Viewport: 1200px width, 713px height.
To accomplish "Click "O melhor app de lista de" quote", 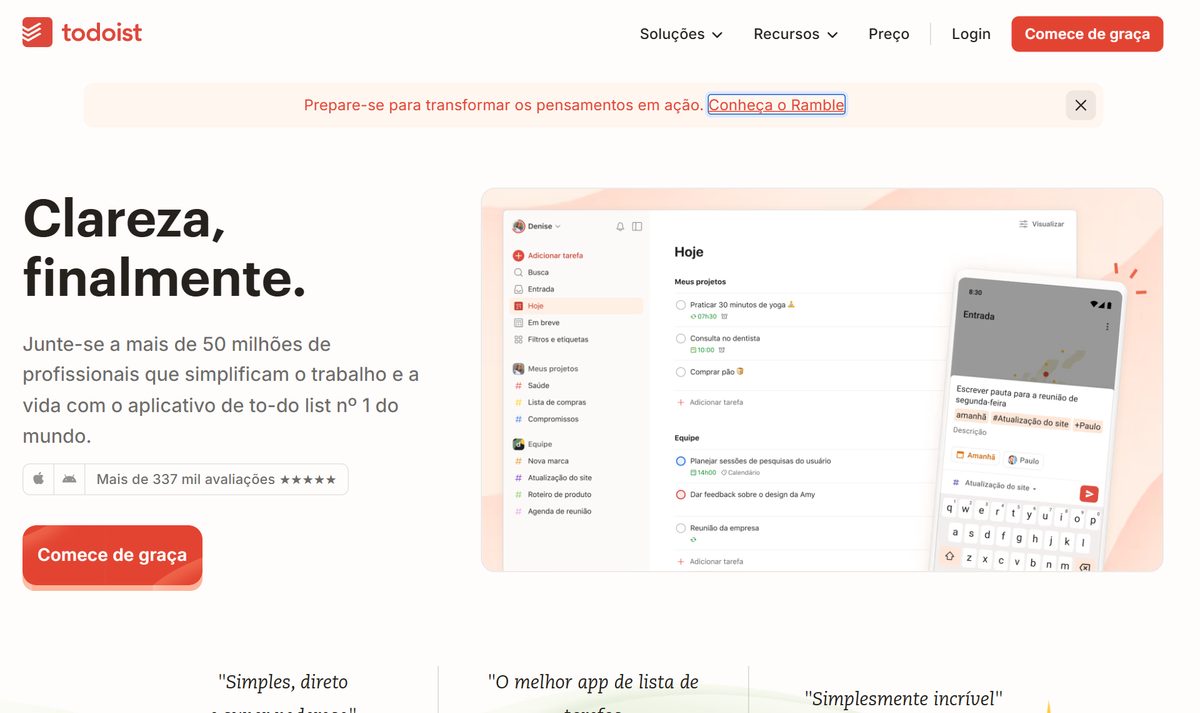I will (x=593, y=682).
